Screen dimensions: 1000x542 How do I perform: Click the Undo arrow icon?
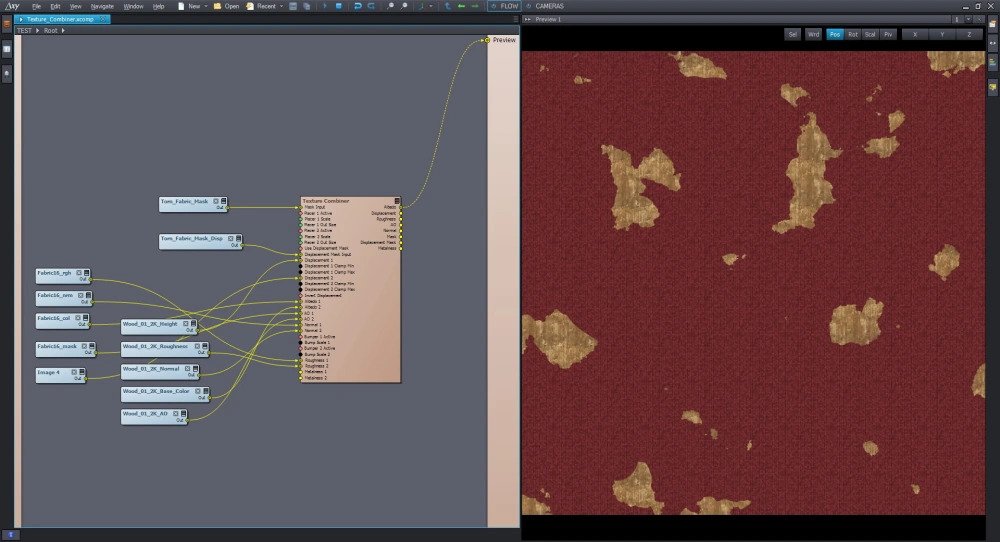(358, 6)
